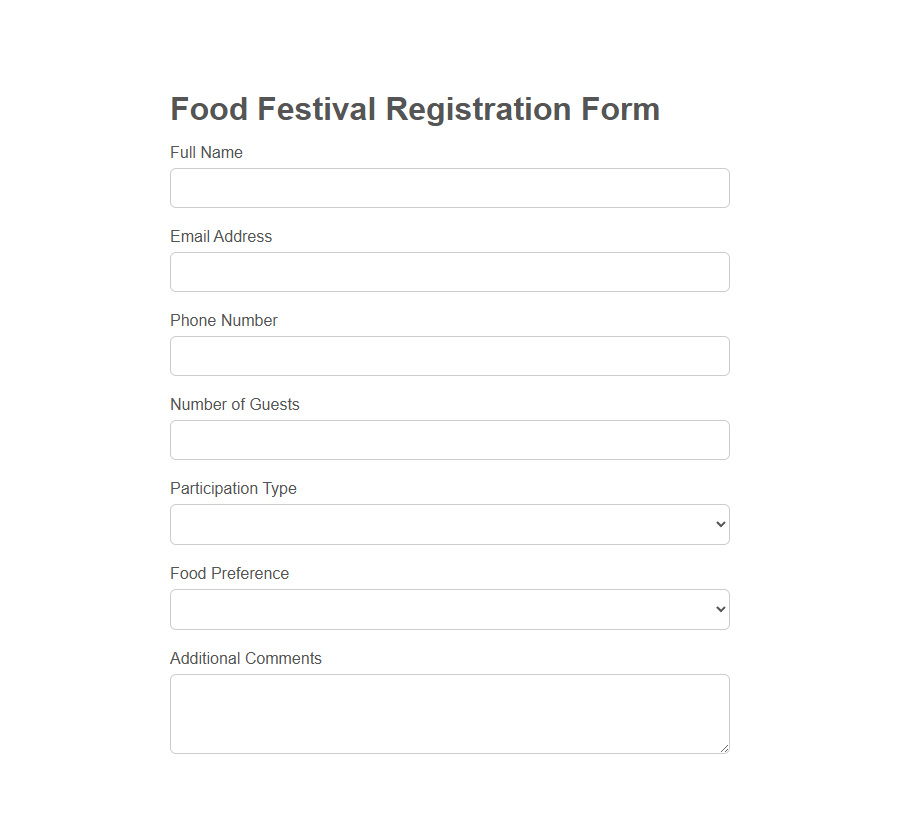Click the Food Festival Registration Form heading

tap(415, 109)
